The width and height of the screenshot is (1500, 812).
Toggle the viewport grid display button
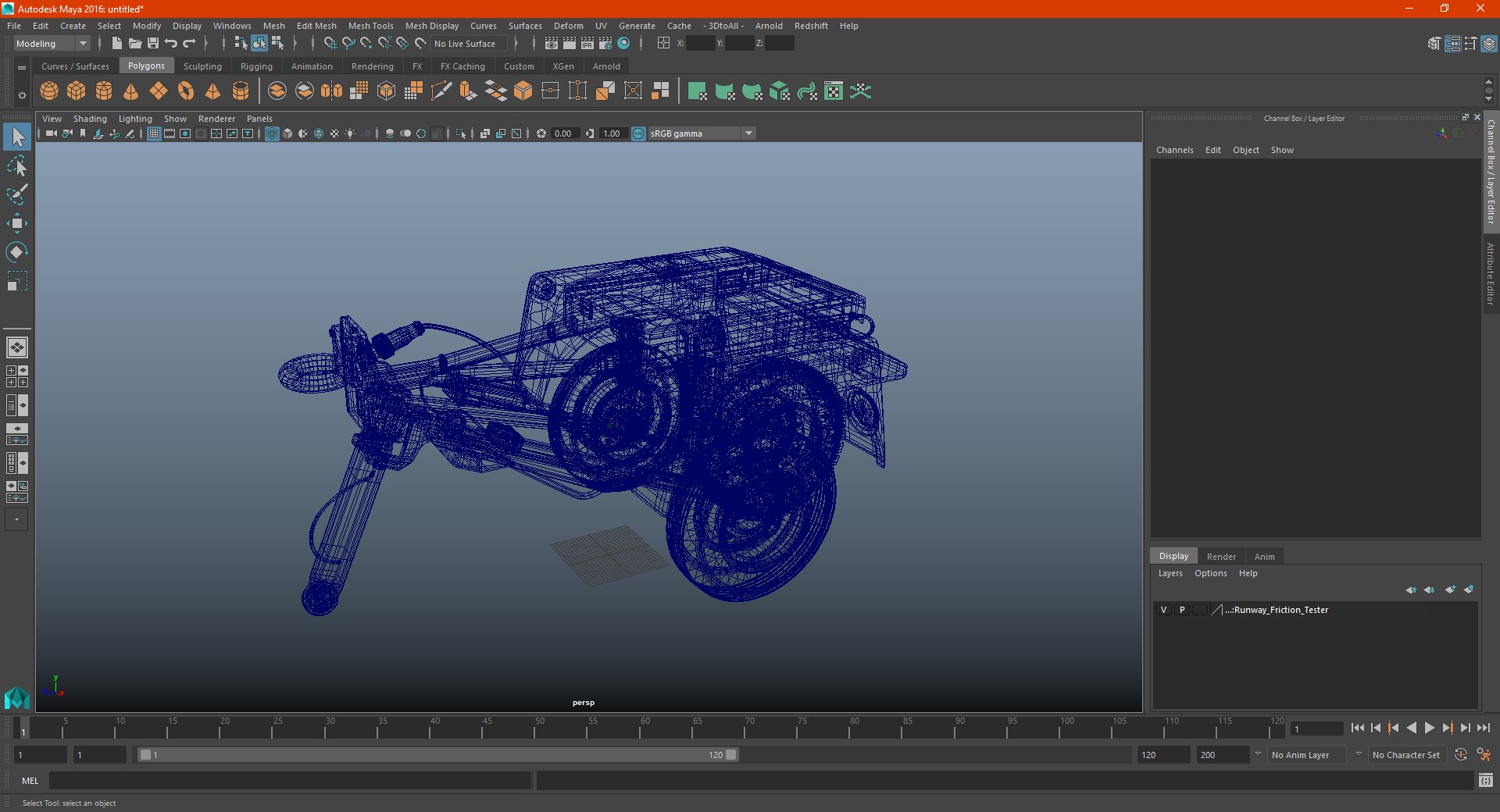154,134
